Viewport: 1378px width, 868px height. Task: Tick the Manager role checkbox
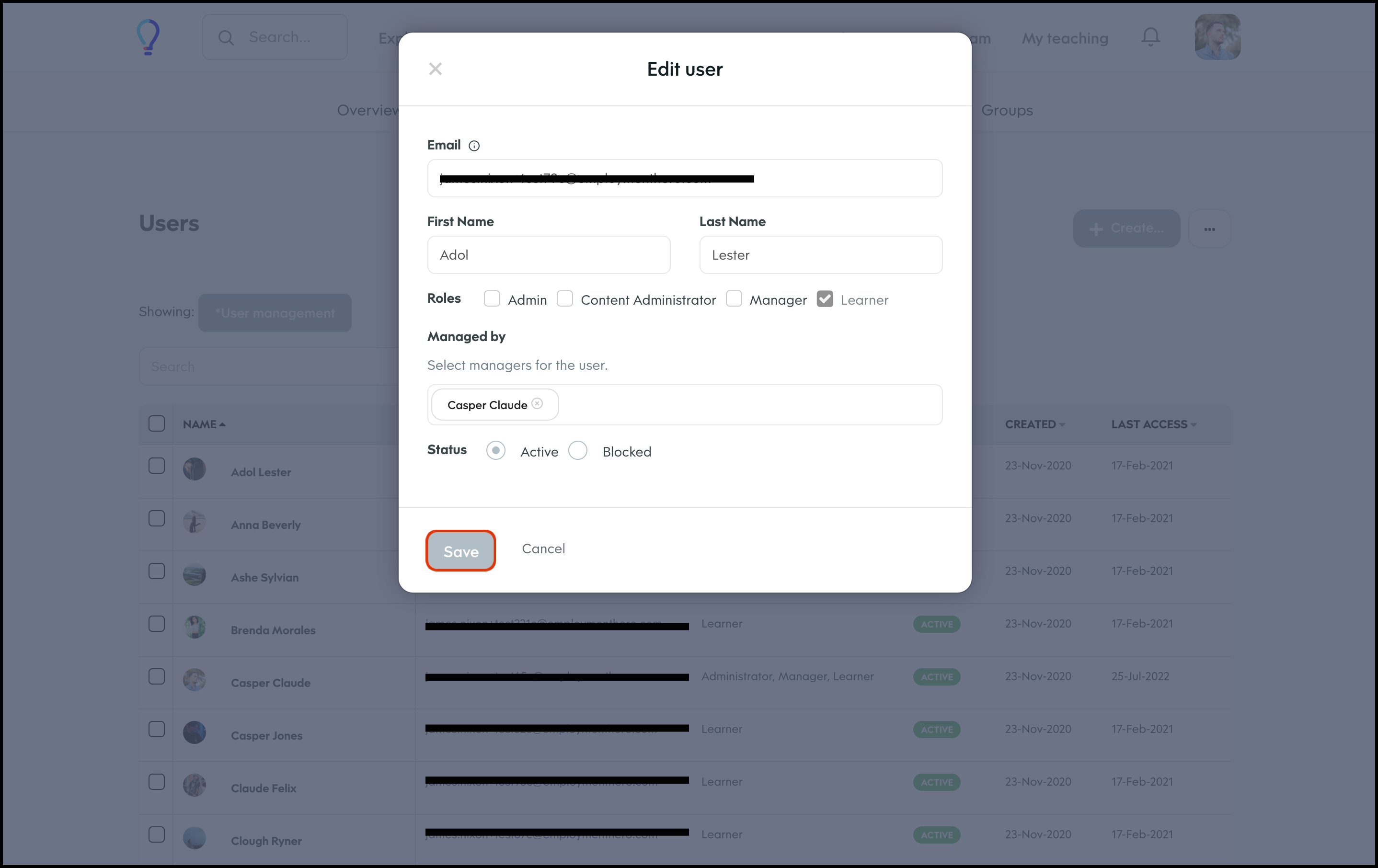pyautogui.click(x=734, y=299)
